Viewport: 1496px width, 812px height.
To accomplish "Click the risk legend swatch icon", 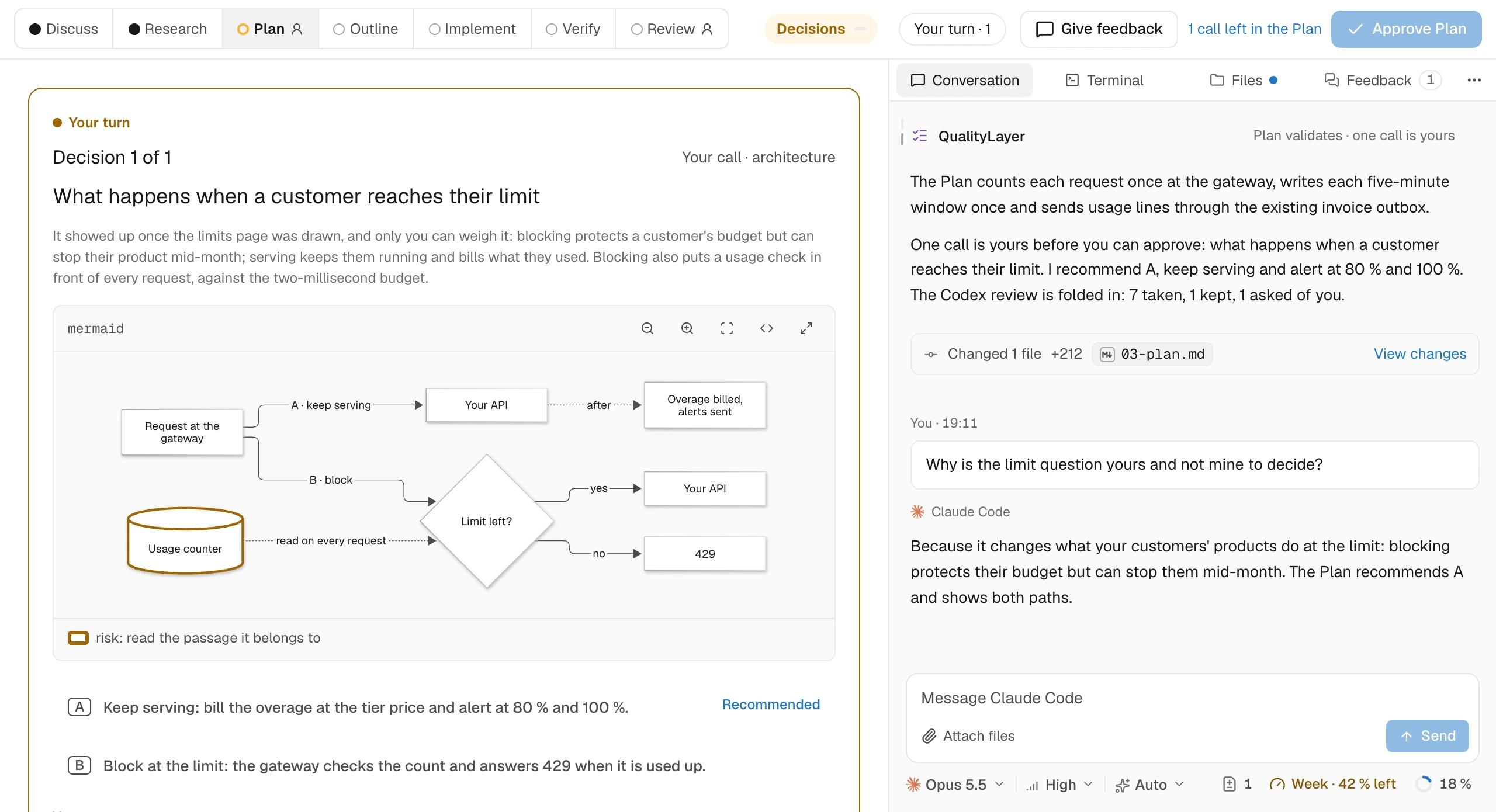I will coord(78,638).
